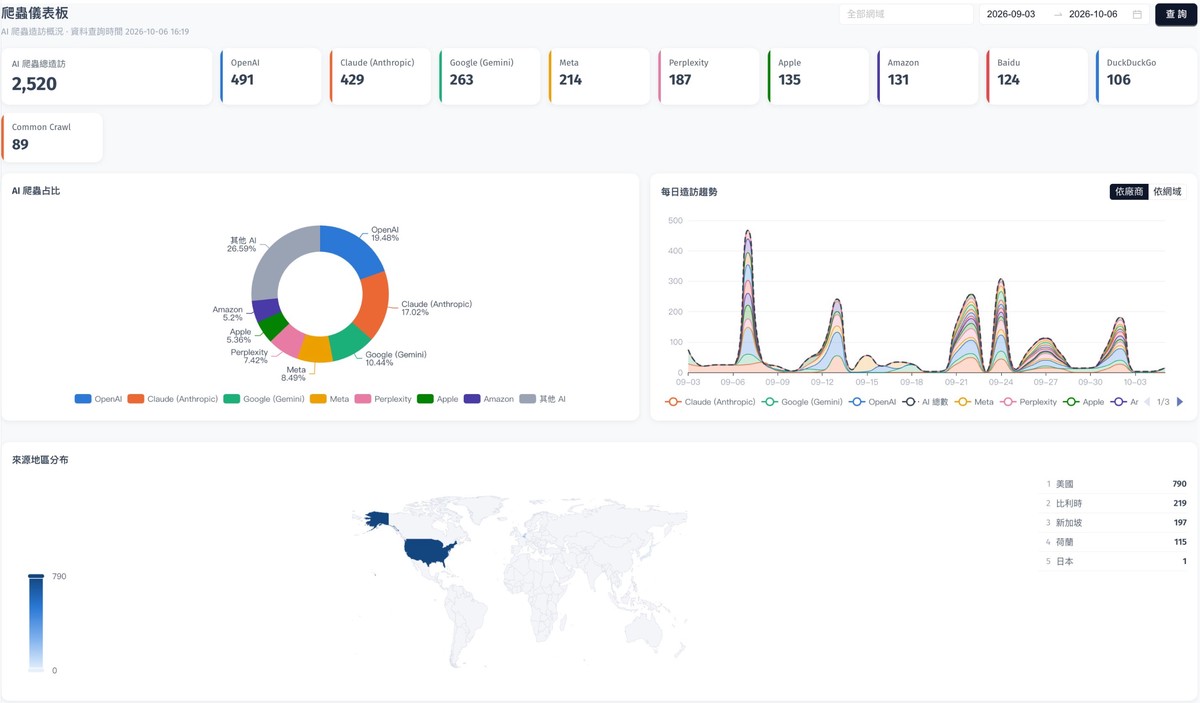Toggle Meta swatch in donut legend
Screen dimensions: 1200x703
point(318,399)
